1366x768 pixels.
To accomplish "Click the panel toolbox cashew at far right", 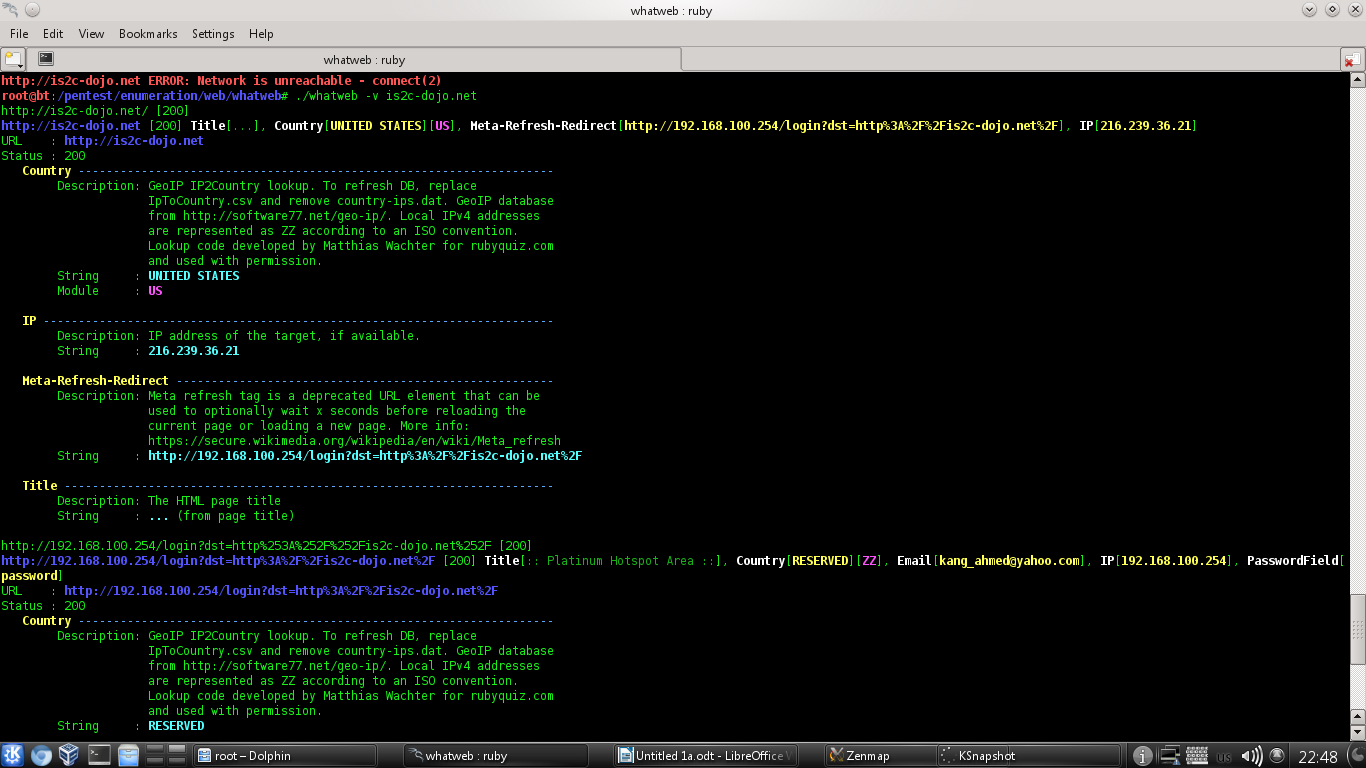I will point(1355,756).
